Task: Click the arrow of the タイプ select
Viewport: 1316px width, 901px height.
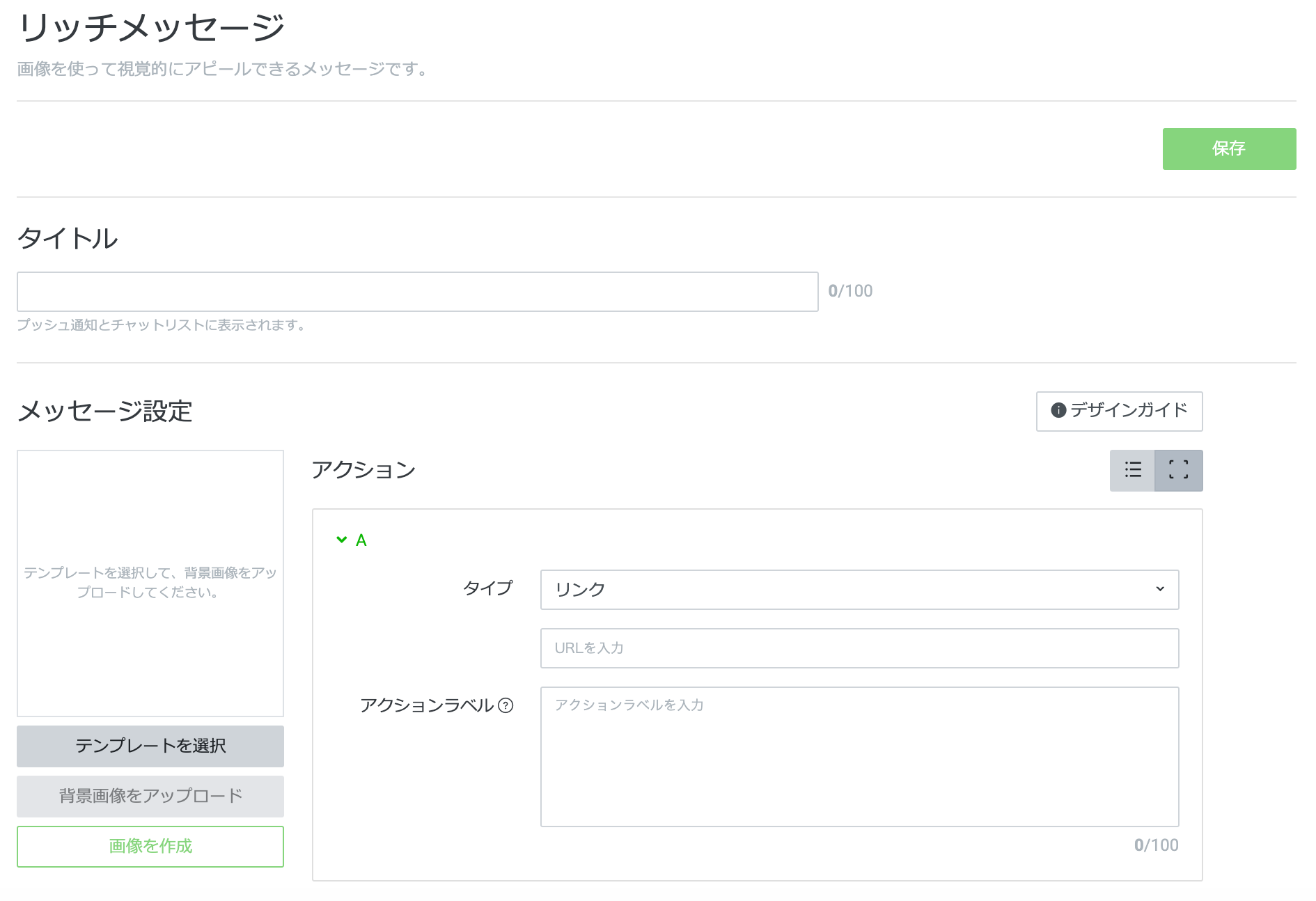Action: 1160,590
